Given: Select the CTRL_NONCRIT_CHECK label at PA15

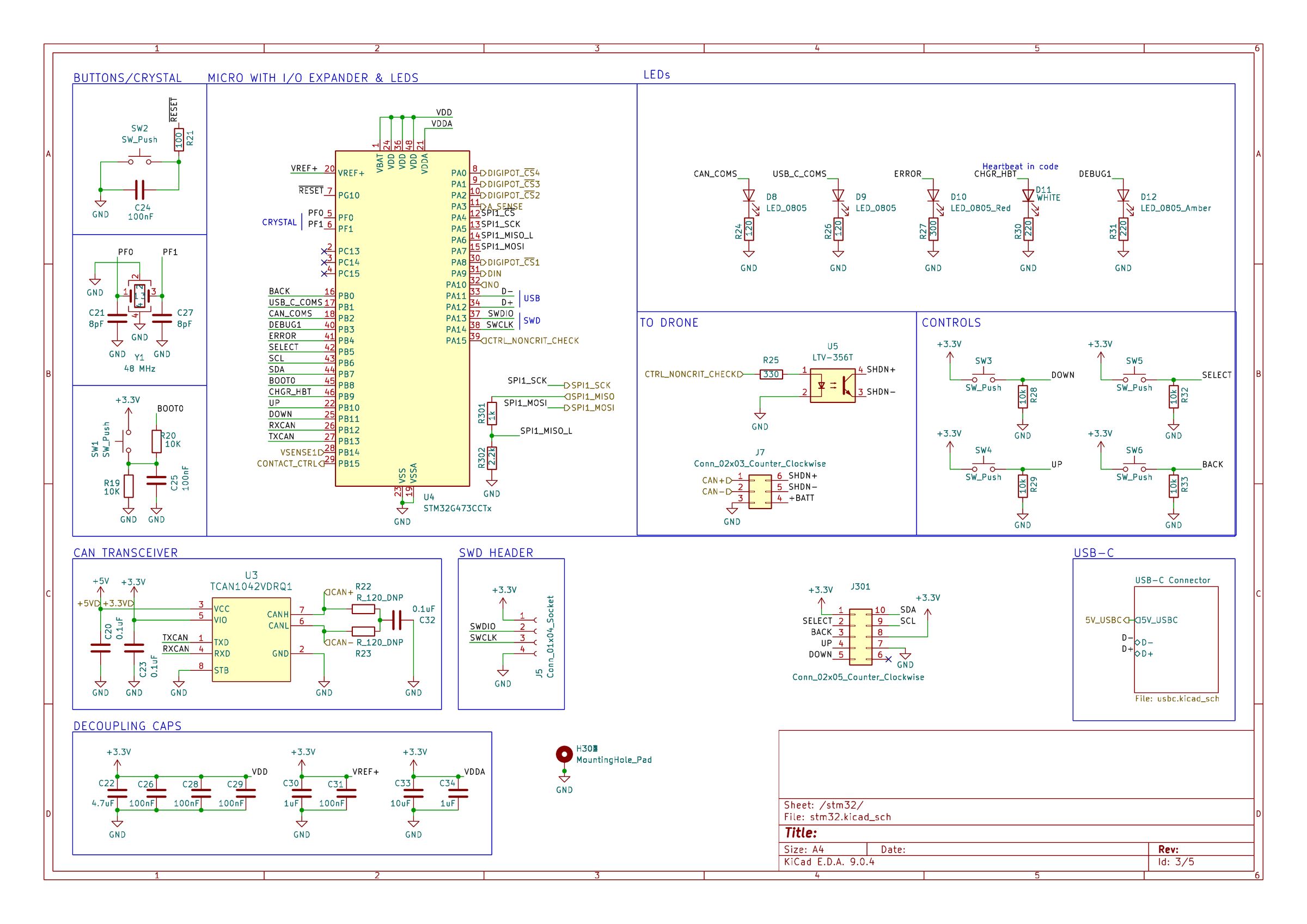Looking at the screenshot, I should pyautogui.click(x=530, y=340).
